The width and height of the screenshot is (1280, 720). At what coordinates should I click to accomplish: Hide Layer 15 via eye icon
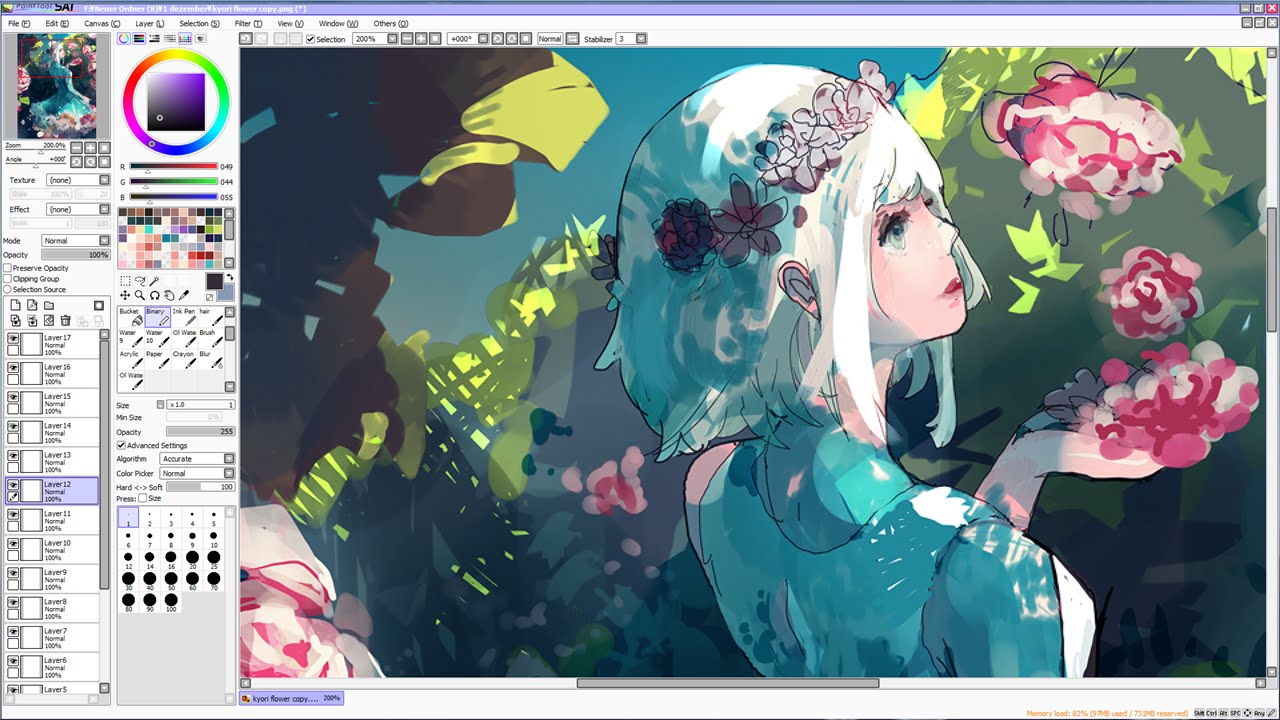tap(13, 397)
